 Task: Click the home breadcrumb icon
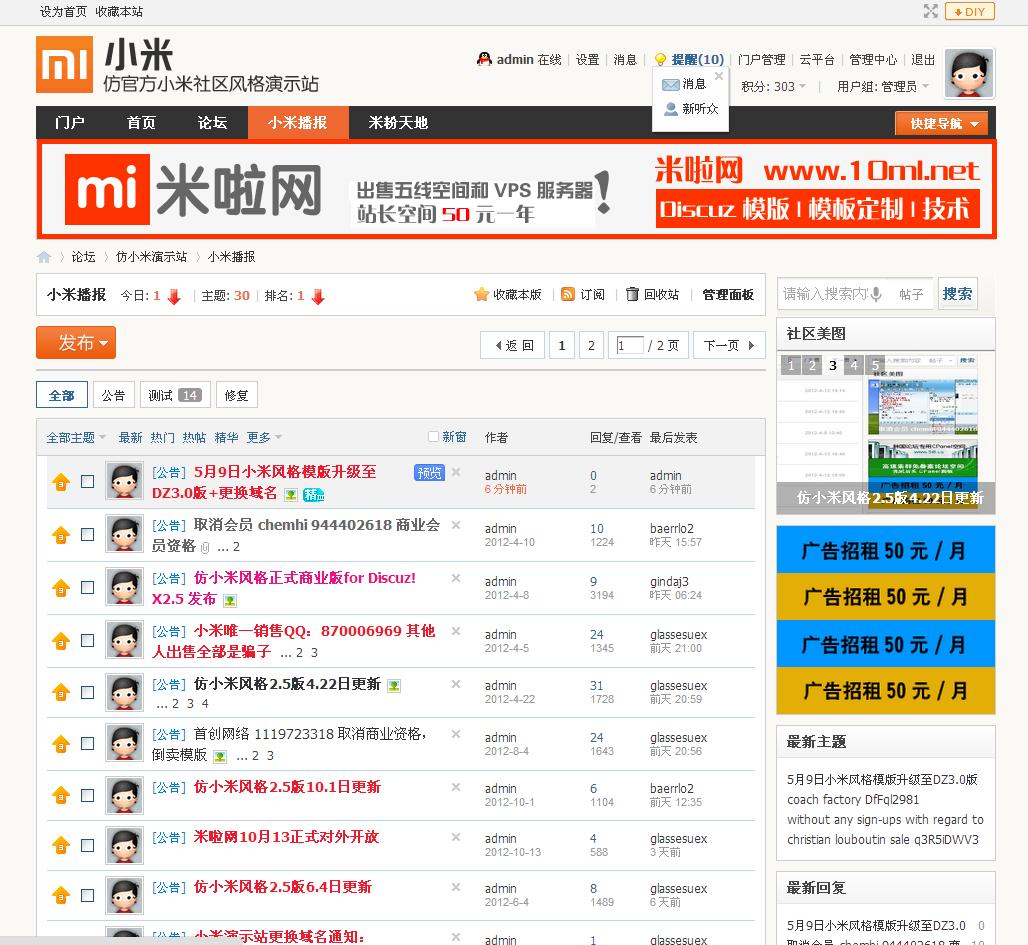44,257
